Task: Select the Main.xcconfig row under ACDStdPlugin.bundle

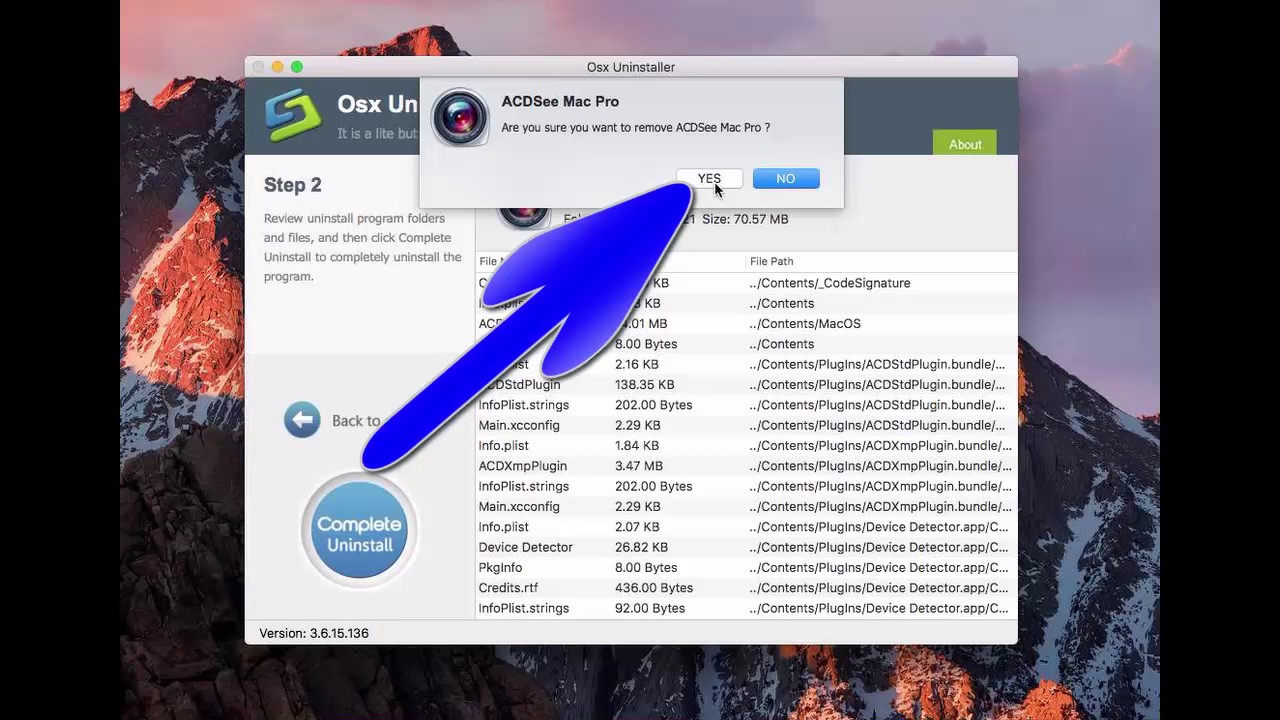Action: 746,425
